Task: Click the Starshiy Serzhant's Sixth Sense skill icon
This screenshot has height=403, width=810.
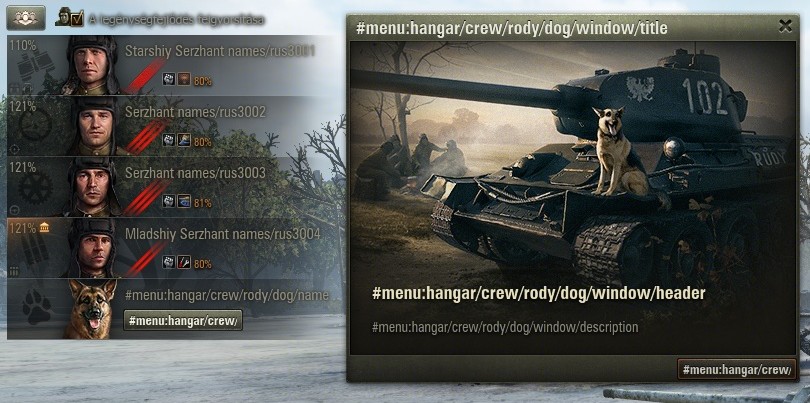Action: click(184, 79)
